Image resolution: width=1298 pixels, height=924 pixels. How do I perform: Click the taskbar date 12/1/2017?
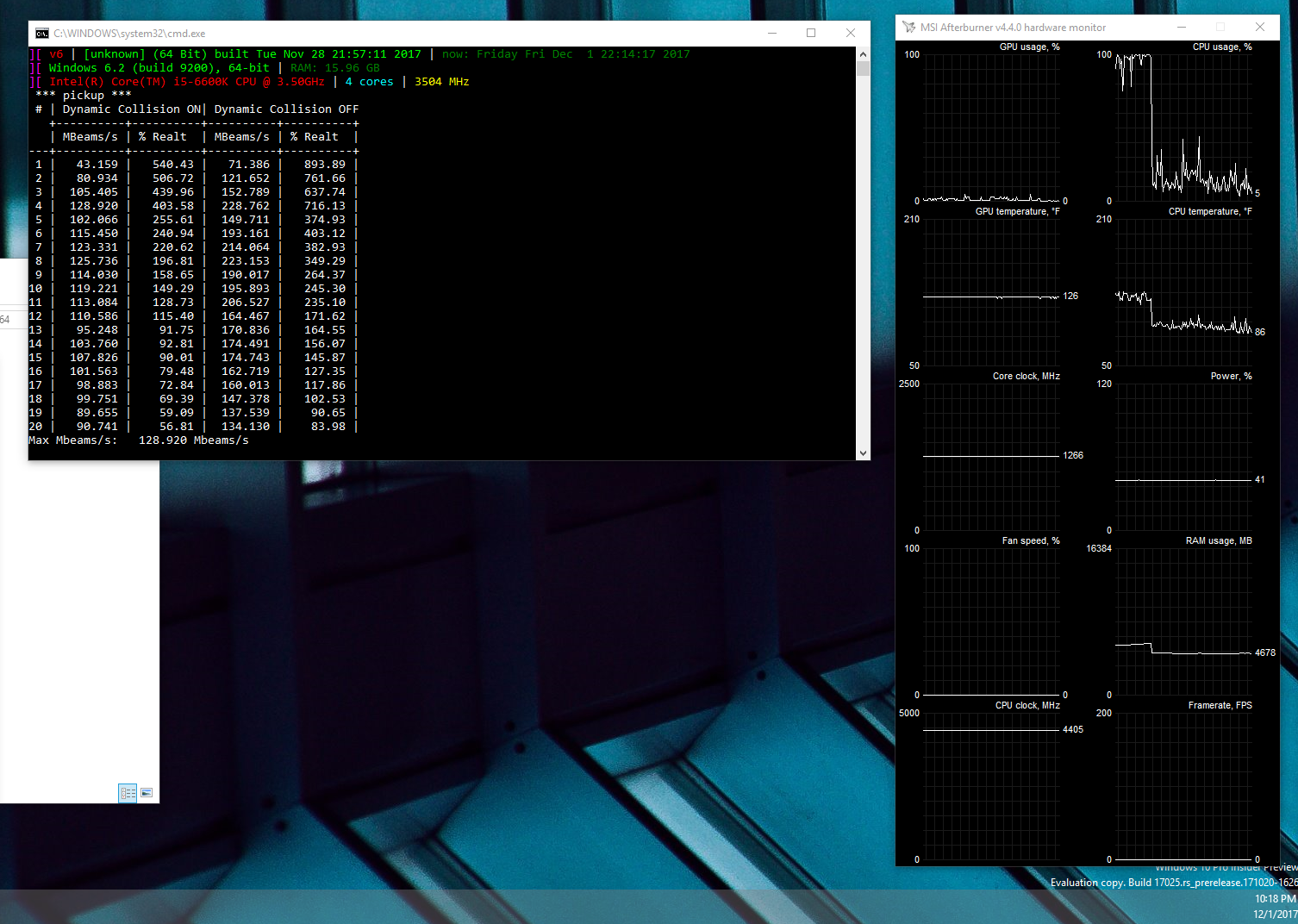(x=1276, y=915)
